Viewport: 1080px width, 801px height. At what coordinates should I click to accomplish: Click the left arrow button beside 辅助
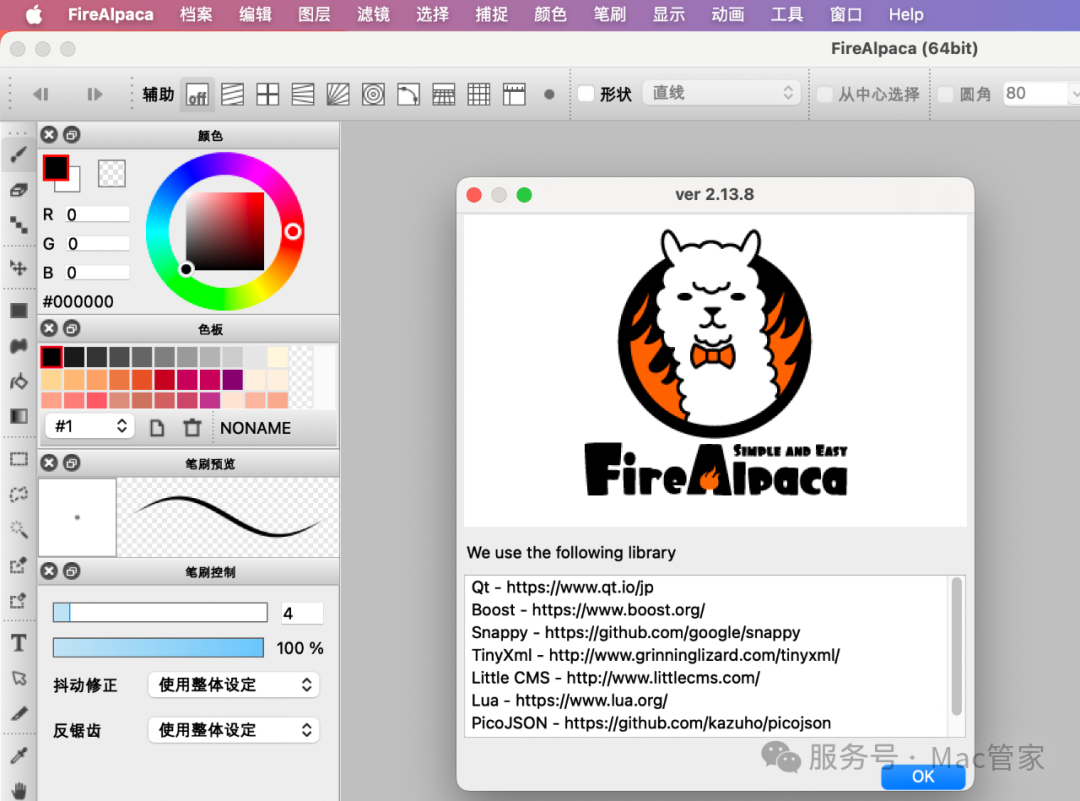41,94
